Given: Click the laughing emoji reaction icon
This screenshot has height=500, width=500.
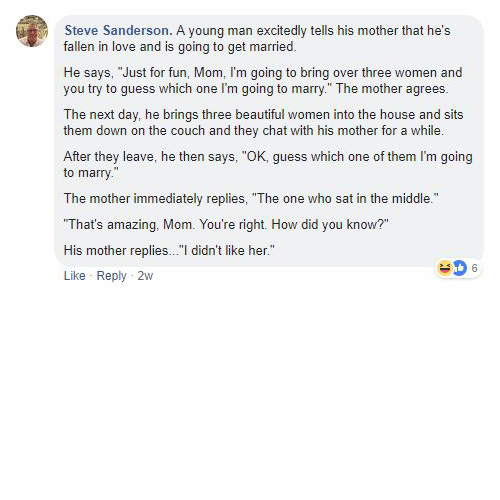Looking at the screenshot, I should 445,268.
